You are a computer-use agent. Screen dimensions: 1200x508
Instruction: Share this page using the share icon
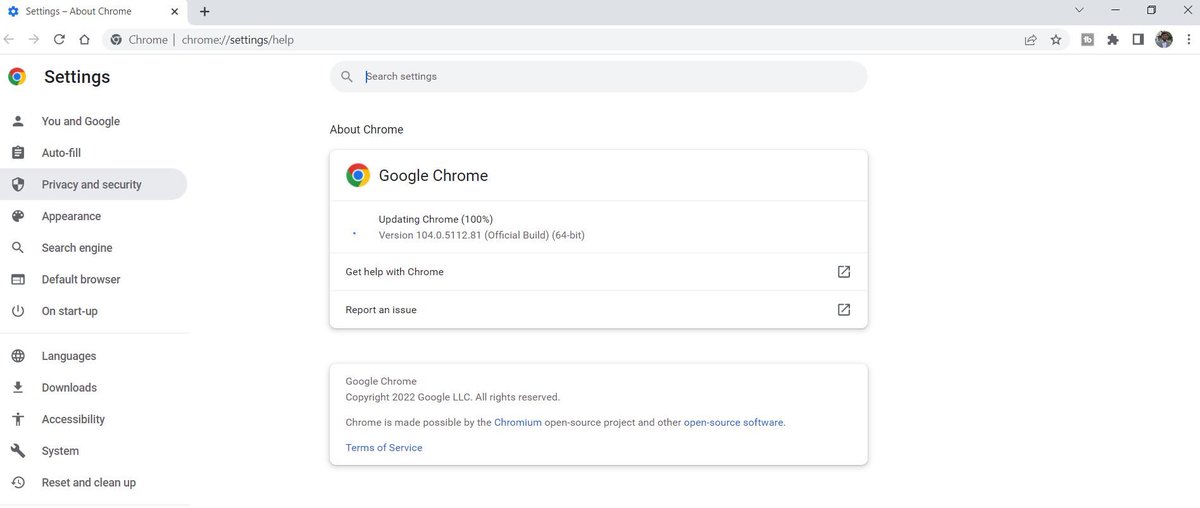[x=1030, y=40]
